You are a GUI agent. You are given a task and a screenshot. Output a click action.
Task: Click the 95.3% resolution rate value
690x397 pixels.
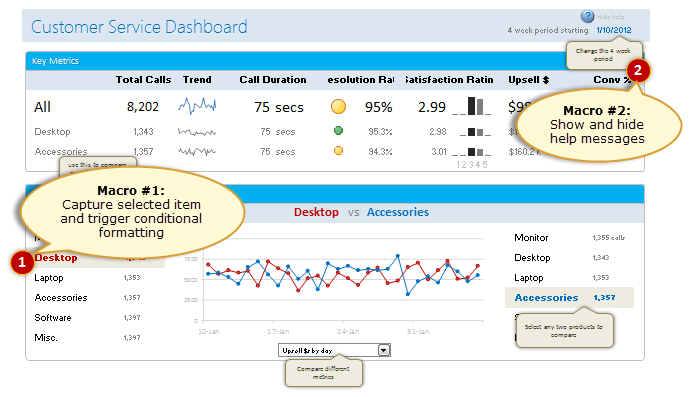(380, 132)
